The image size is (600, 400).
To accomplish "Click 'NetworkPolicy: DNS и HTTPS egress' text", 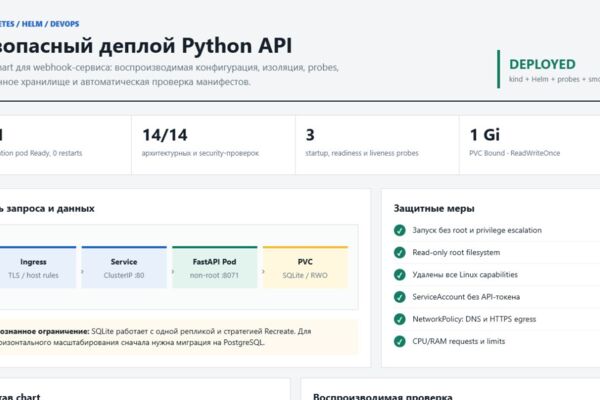I will pos(474,319).
